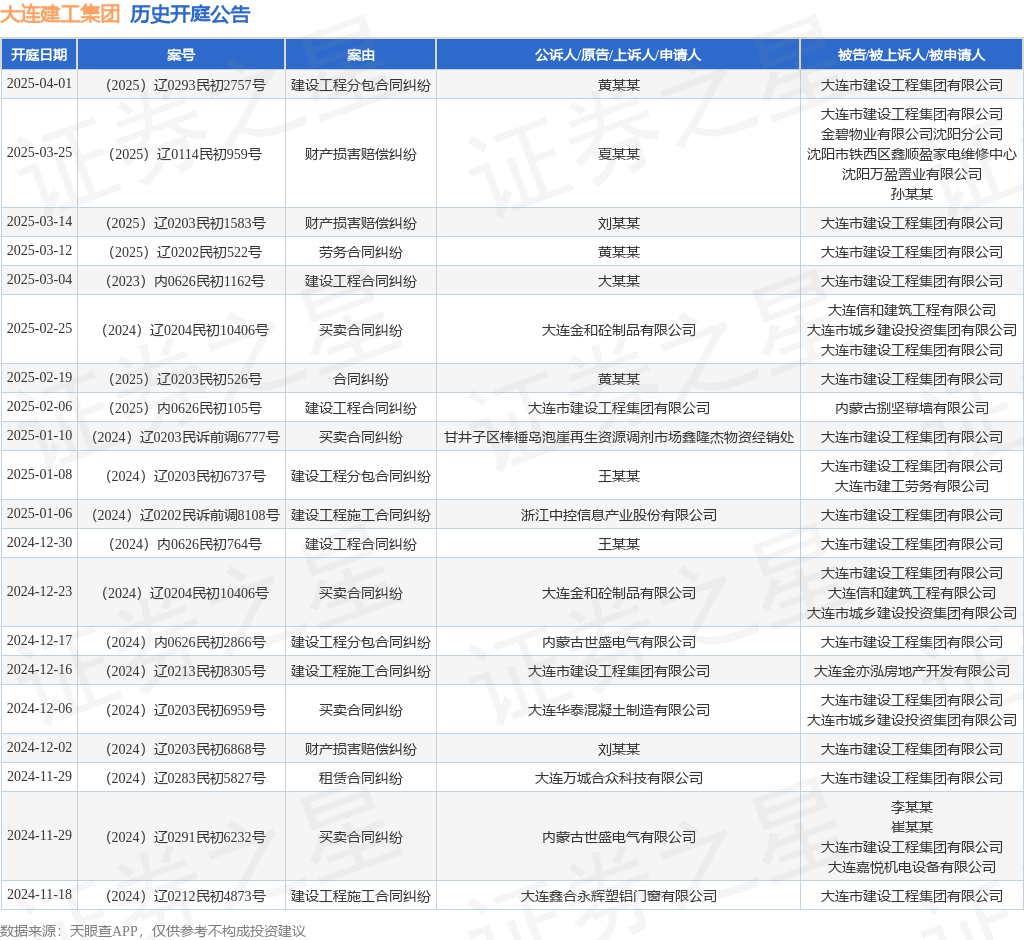This screenshot has width=1024, height=940.
Task: Click defendant 李某某
Action: [912, 807]
